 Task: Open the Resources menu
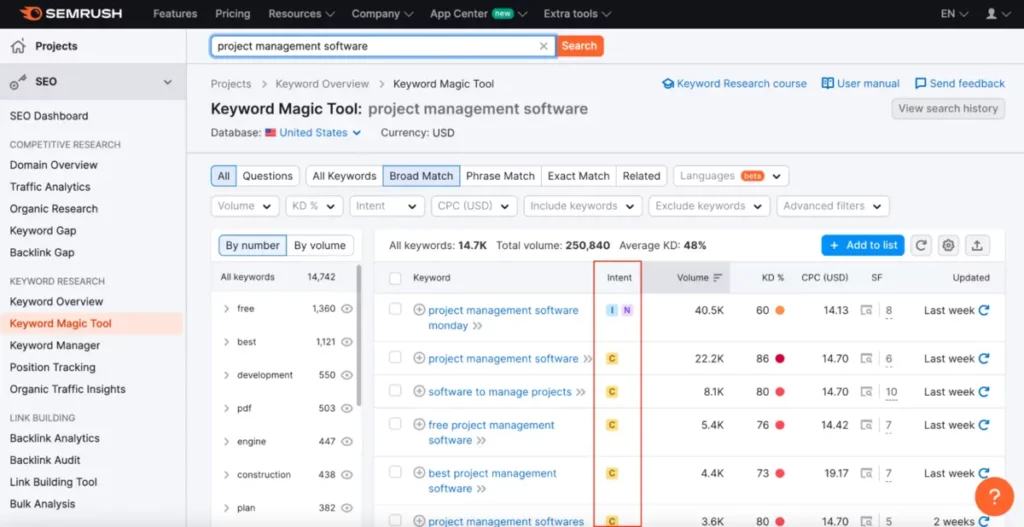[x=301, y=14]
